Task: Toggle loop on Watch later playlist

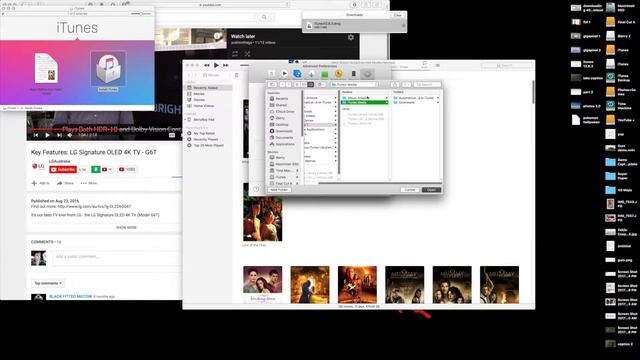Action: click(x=235, y=53)
